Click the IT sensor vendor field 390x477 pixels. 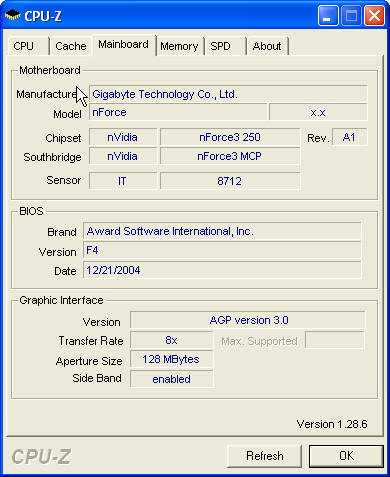[x=123, y=181]
